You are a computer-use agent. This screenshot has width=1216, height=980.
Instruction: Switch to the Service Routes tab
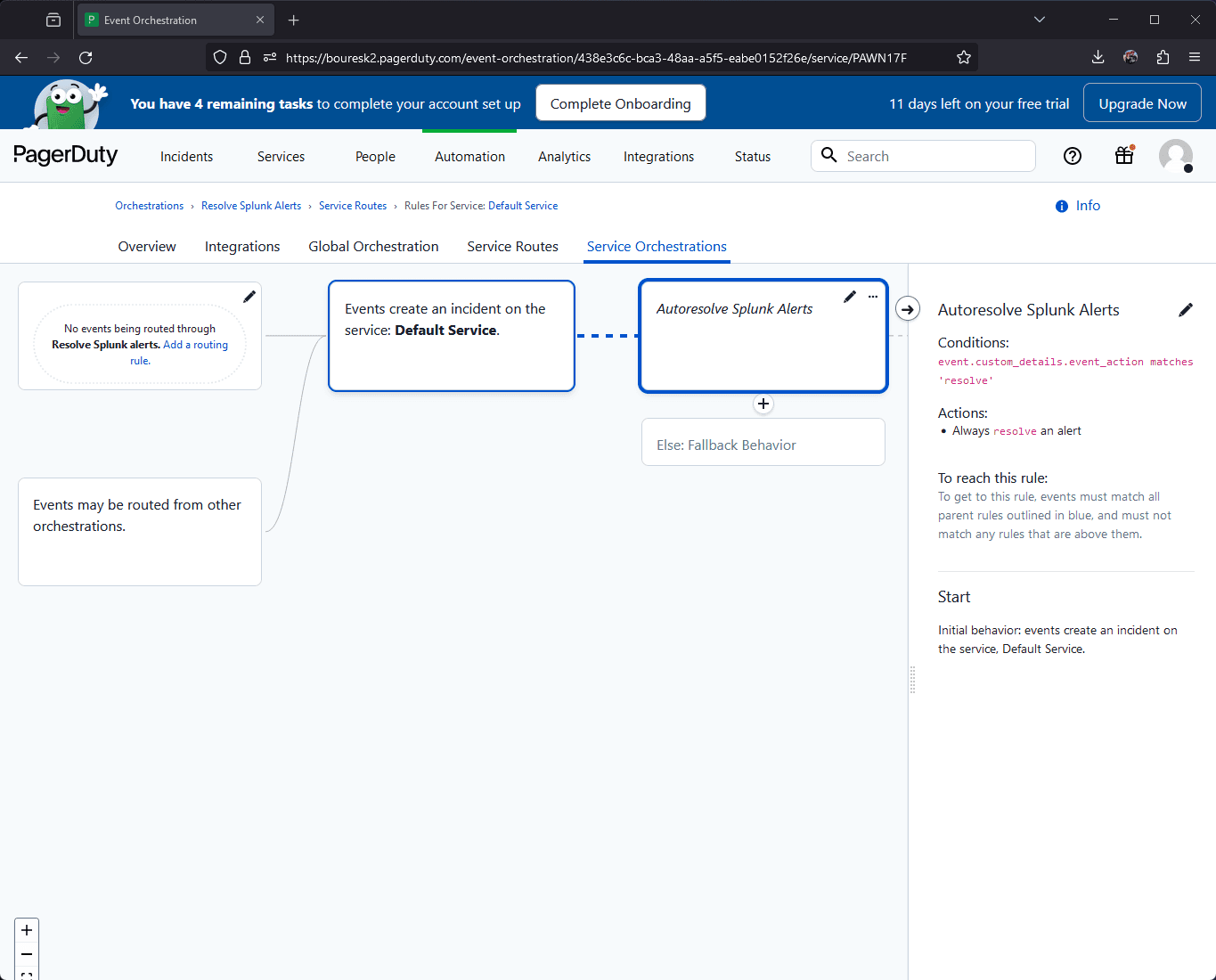coord(512,247)
